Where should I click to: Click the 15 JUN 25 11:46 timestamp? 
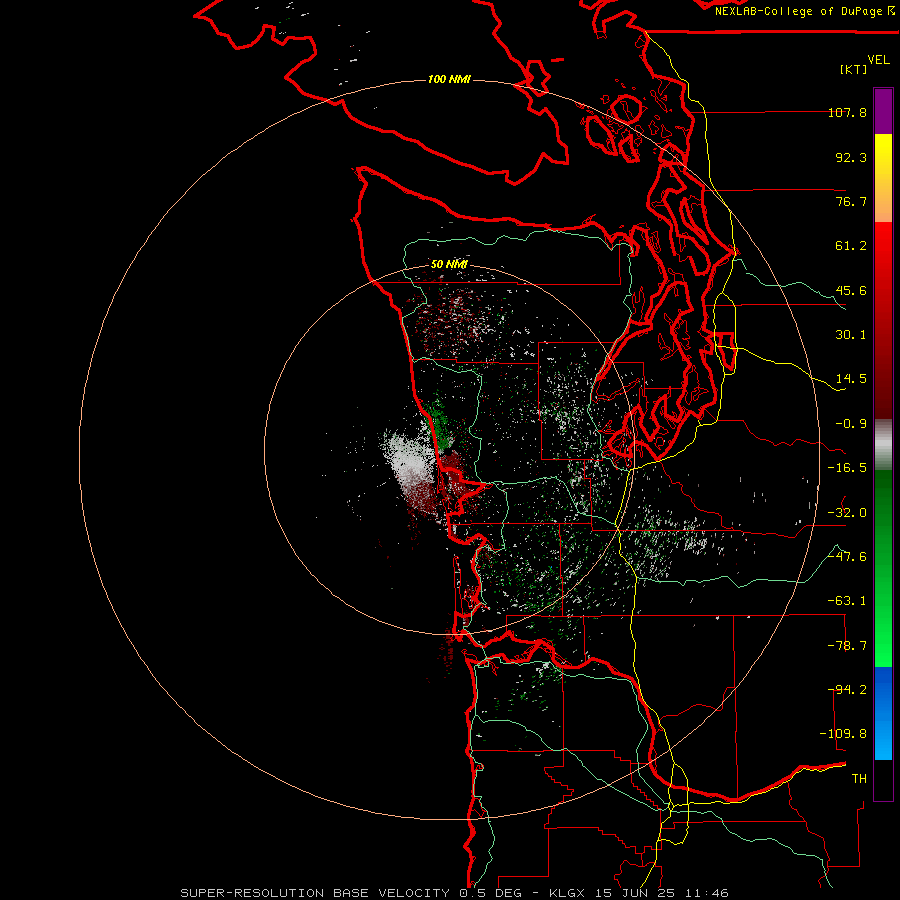(663, 893)
